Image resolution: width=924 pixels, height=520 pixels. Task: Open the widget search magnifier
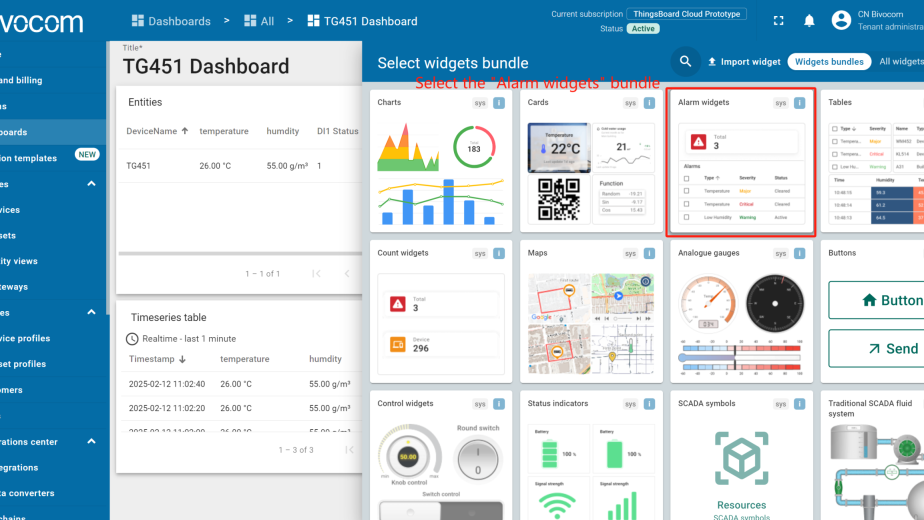(685, 61)
